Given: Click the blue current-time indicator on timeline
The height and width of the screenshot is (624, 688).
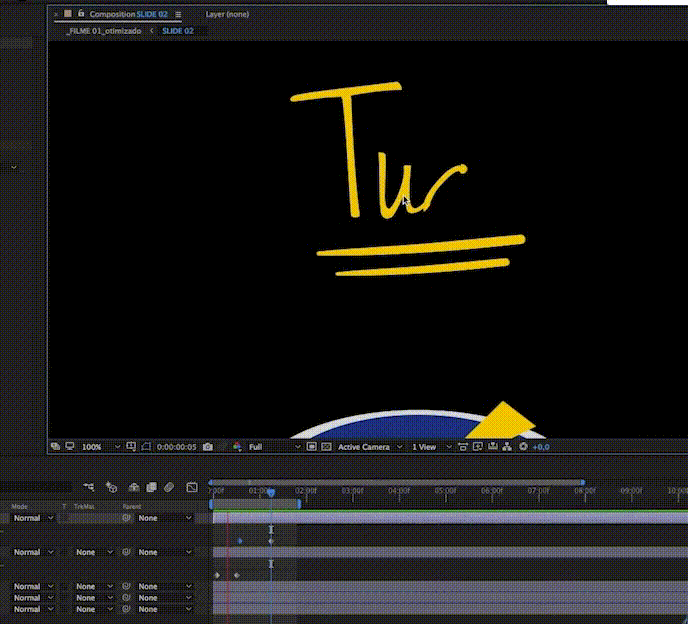Looking at the screenshot, I should coord(271,492).
